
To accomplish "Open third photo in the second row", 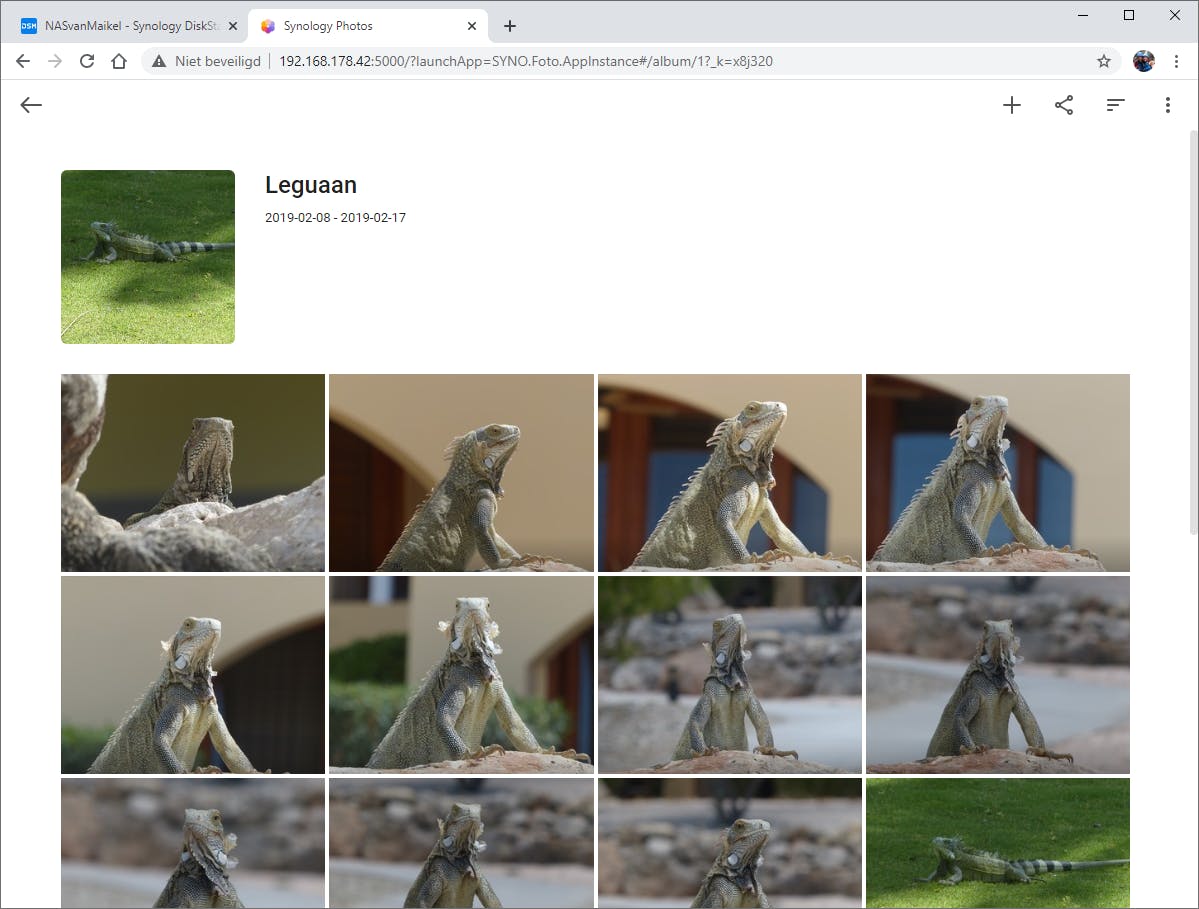I will point(729,675).
